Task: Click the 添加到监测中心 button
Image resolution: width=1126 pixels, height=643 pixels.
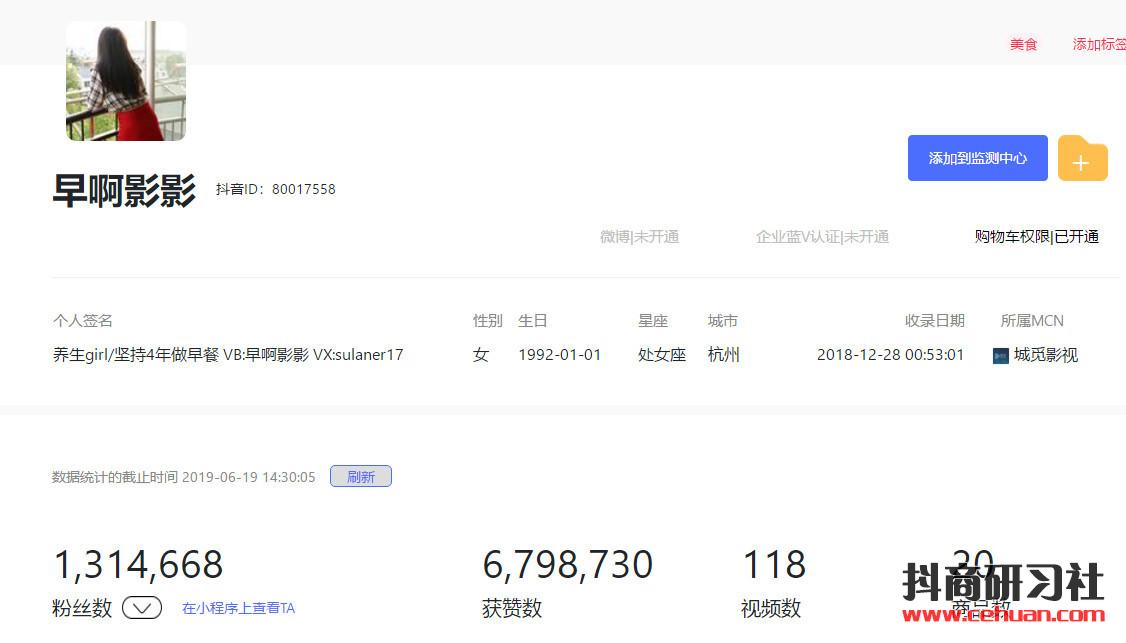Action: 977,158
